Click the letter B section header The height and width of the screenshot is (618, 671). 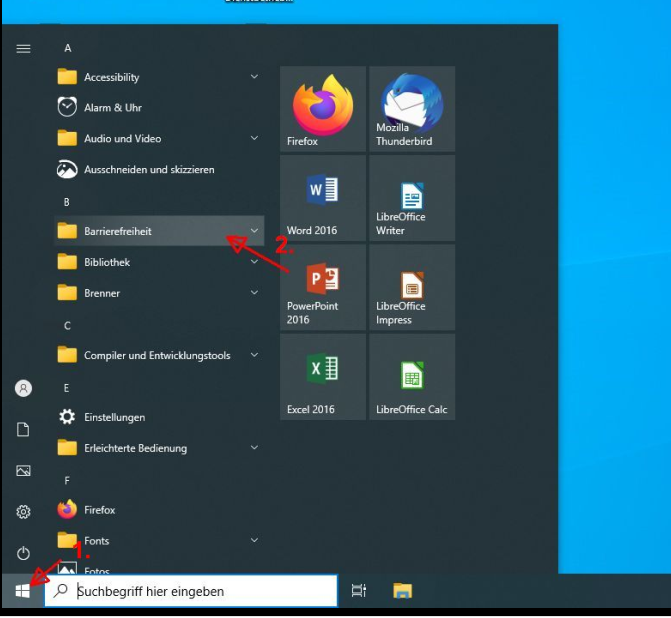click(x=67, y=202)
